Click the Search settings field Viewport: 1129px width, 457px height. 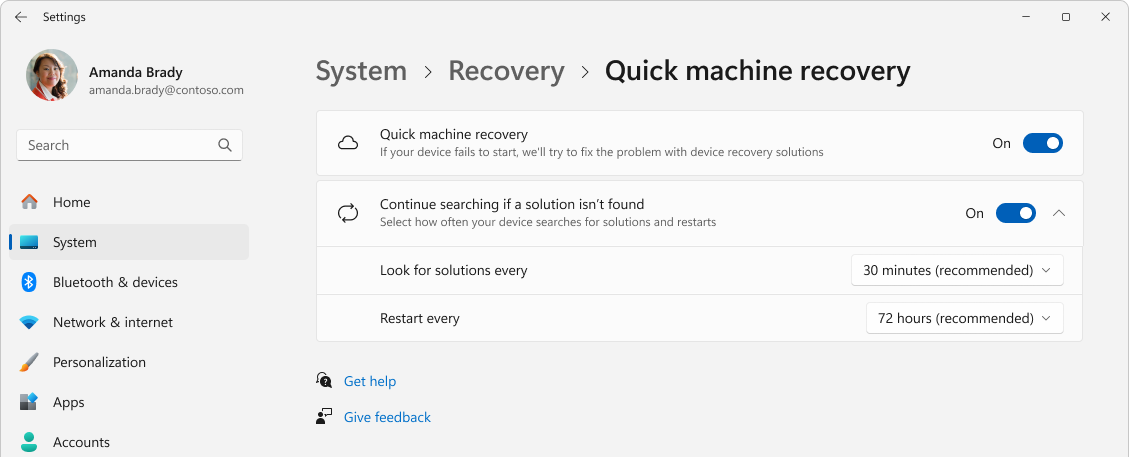[x=130, y=145]
